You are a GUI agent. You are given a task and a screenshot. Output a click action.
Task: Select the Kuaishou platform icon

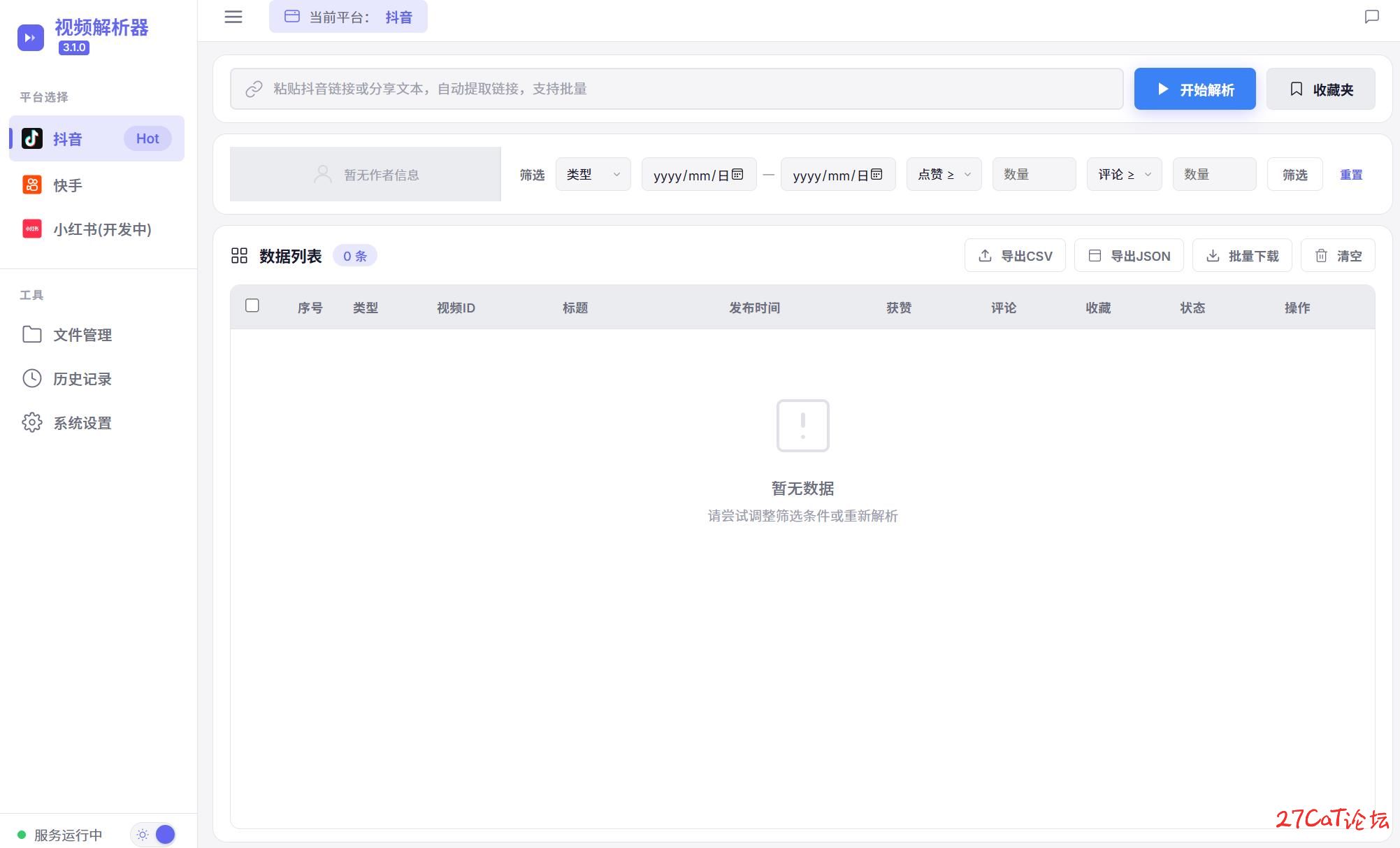pos(32,185)
